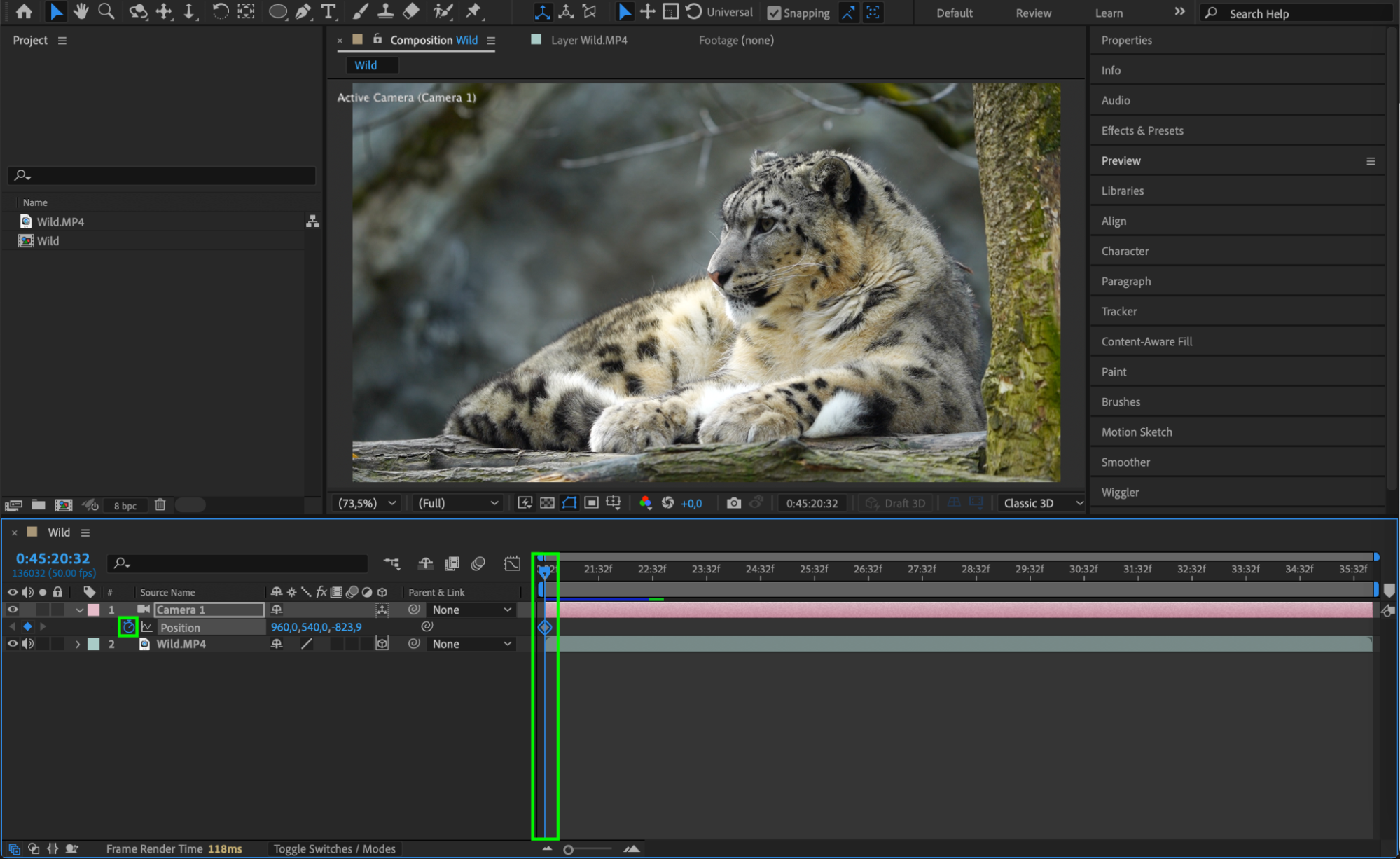This screenshot has height=859, width=1400.
Task: Select the Type text tool
Action: click(328, 11)
